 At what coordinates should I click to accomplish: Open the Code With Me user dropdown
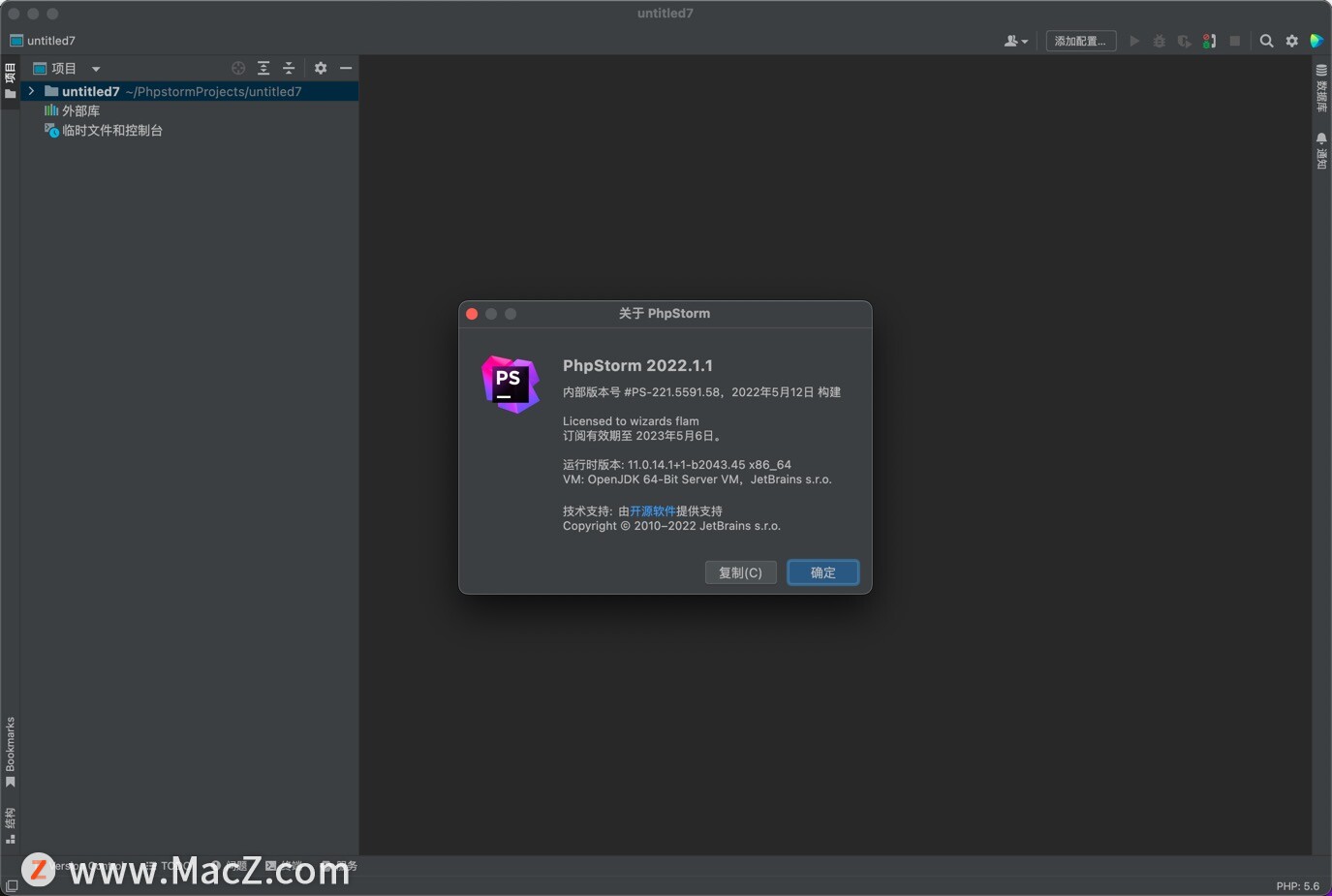1016,41
